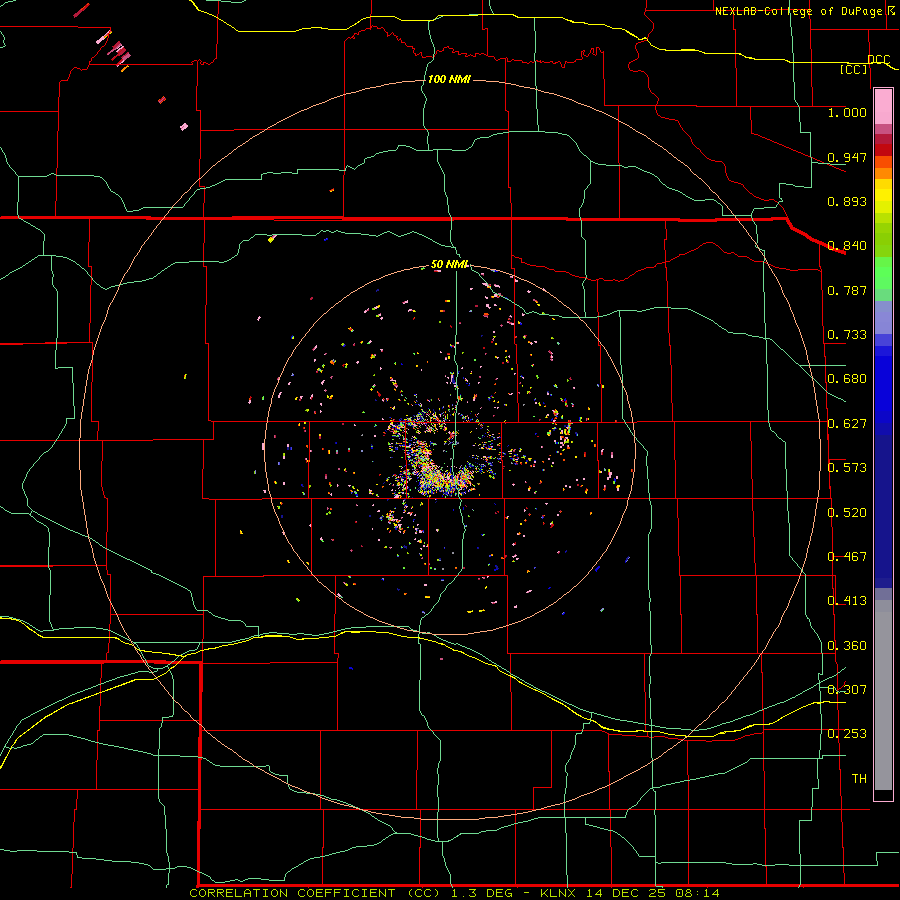Click the 0.467 value on the color scale

click(847, 557)
